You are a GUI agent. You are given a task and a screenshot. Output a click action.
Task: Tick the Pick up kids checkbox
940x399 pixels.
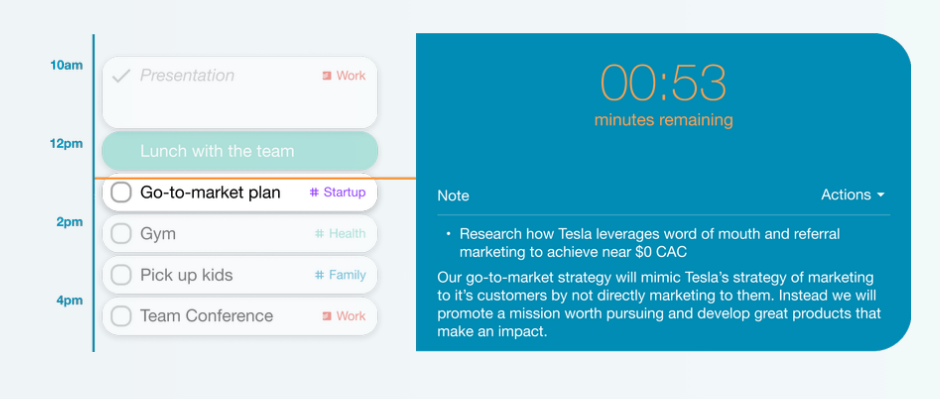coord(121,275)
